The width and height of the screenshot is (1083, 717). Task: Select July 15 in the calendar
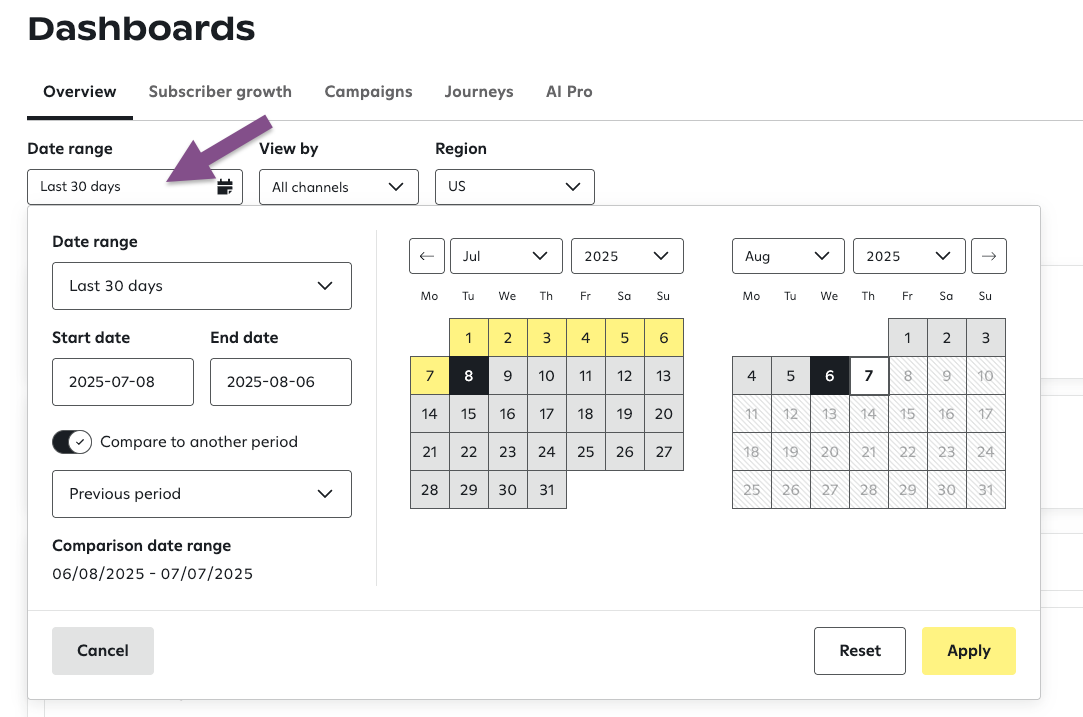click(x=469, y=414)
